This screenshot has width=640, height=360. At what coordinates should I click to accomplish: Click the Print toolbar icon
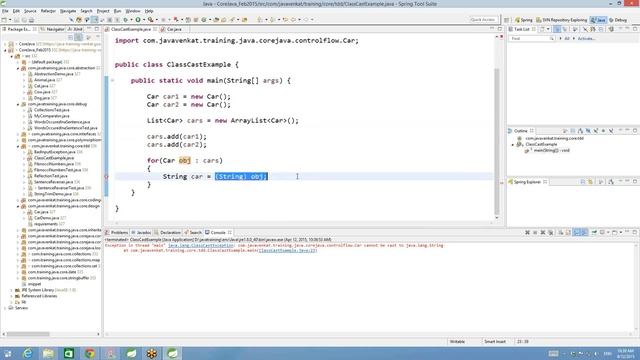31,20
